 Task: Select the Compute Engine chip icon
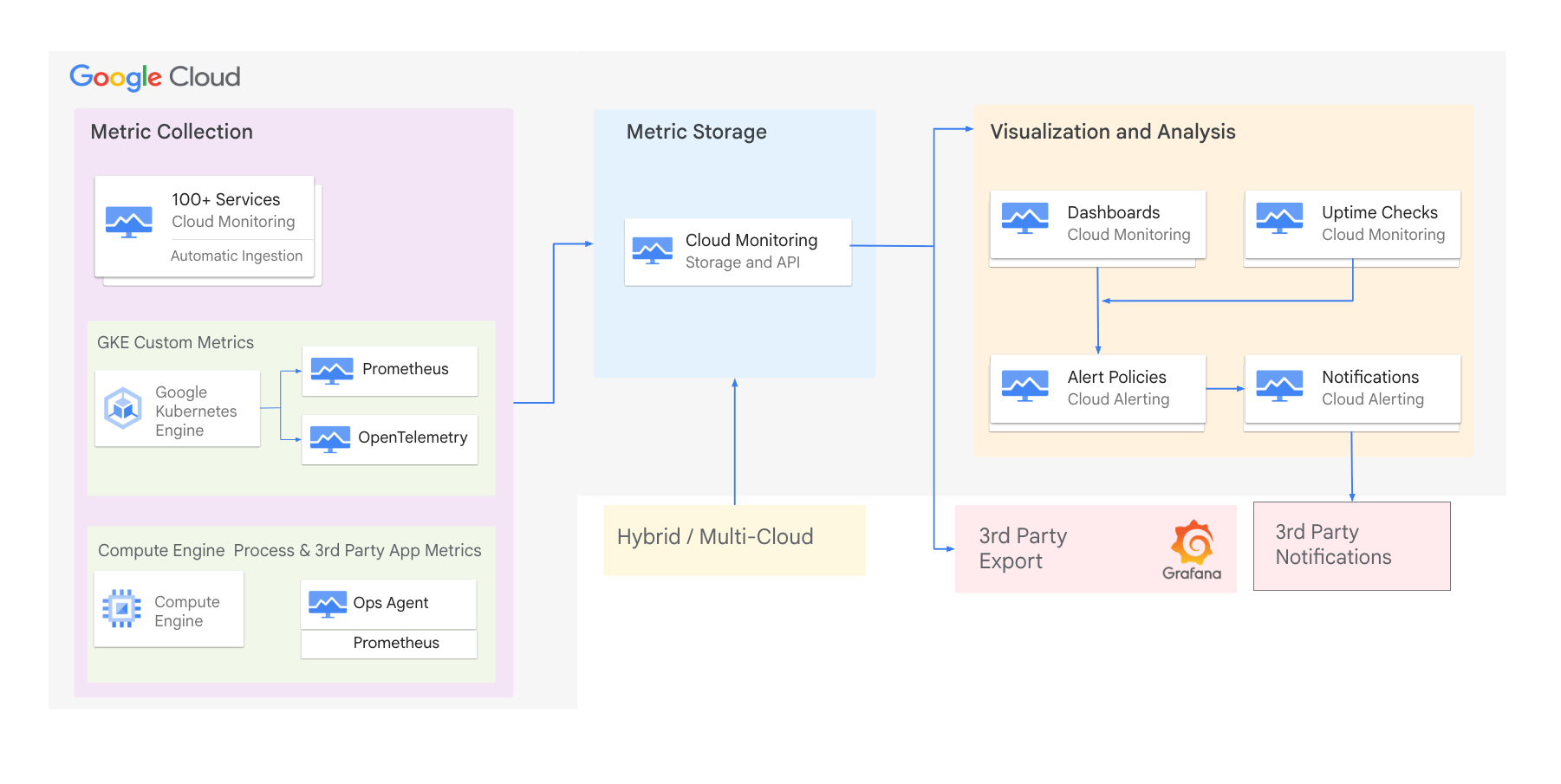122,608
